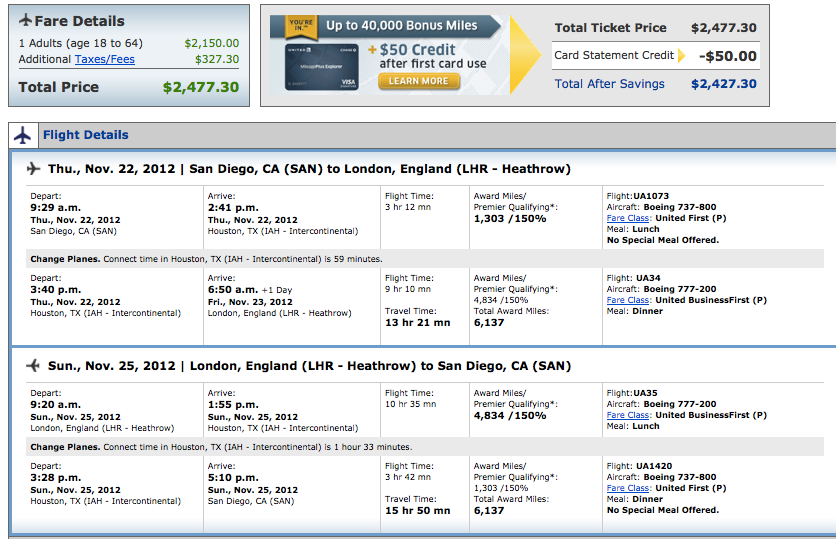Image resolution: width=836 pixels, height=539 pixels.
Task: Open Fare Class link for flight UA35
Action: coord(628,415)
